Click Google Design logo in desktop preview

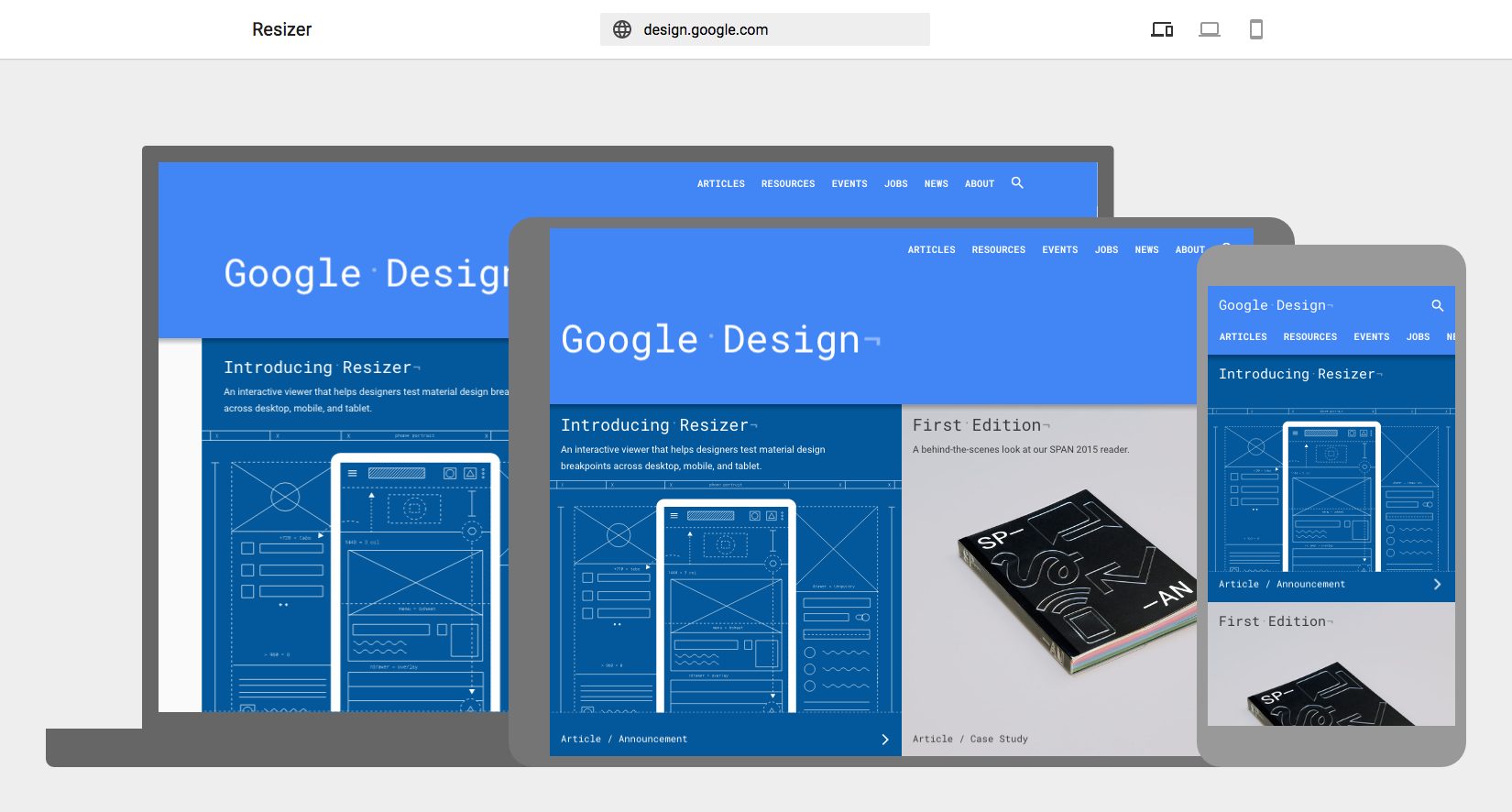click(367, 274)
